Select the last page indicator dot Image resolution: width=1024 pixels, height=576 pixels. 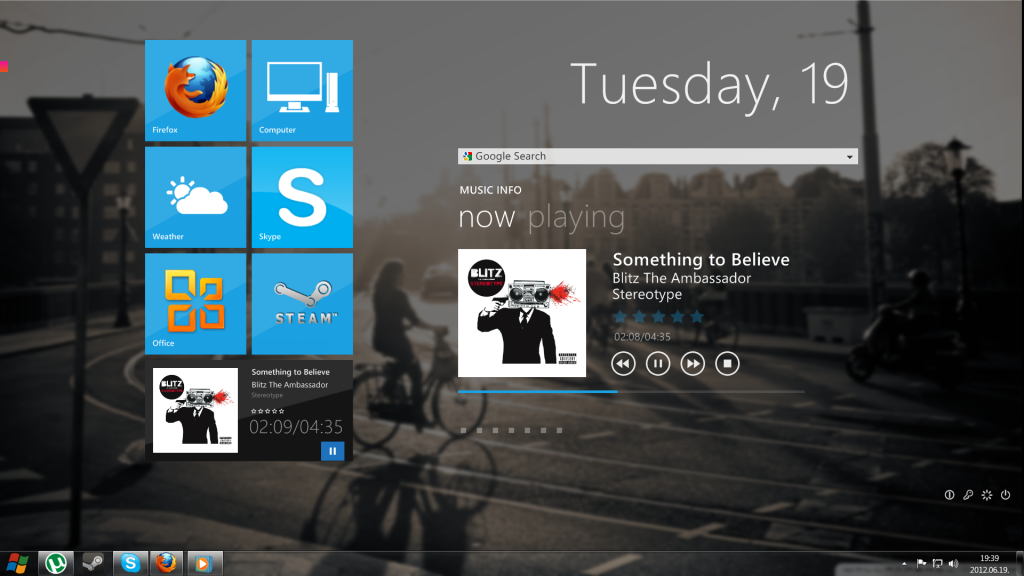[x=559, y=430]
